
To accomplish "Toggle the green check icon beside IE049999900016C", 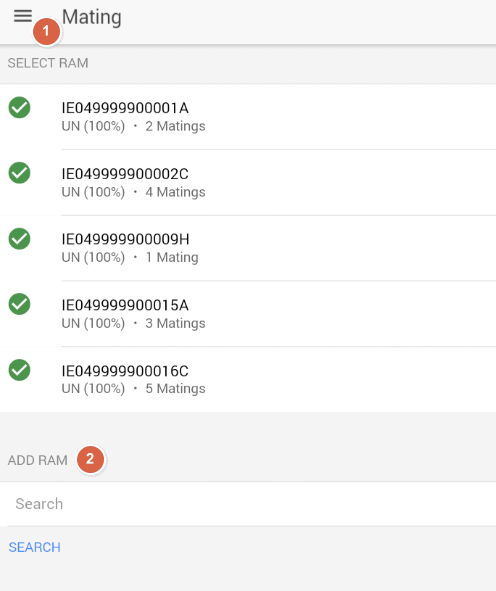I will (x=20, y=370).
